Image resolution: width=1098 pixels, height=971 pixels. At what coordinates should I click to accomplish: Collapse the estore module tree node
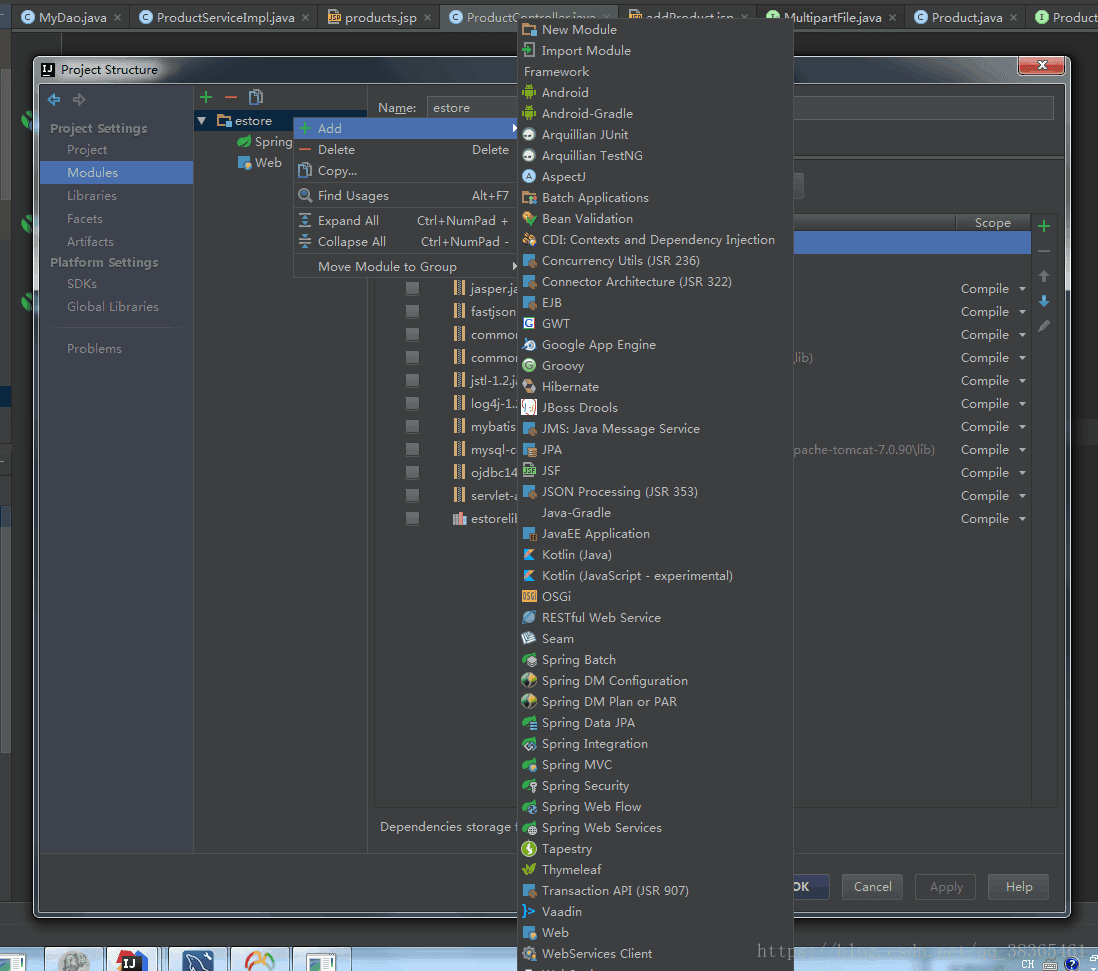[202, 120]
